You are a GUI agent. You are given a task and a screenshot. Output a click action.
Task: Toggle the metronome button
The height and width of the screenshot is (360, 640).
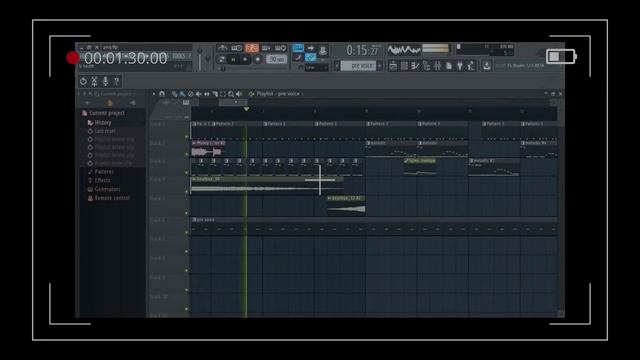[222, 48]
